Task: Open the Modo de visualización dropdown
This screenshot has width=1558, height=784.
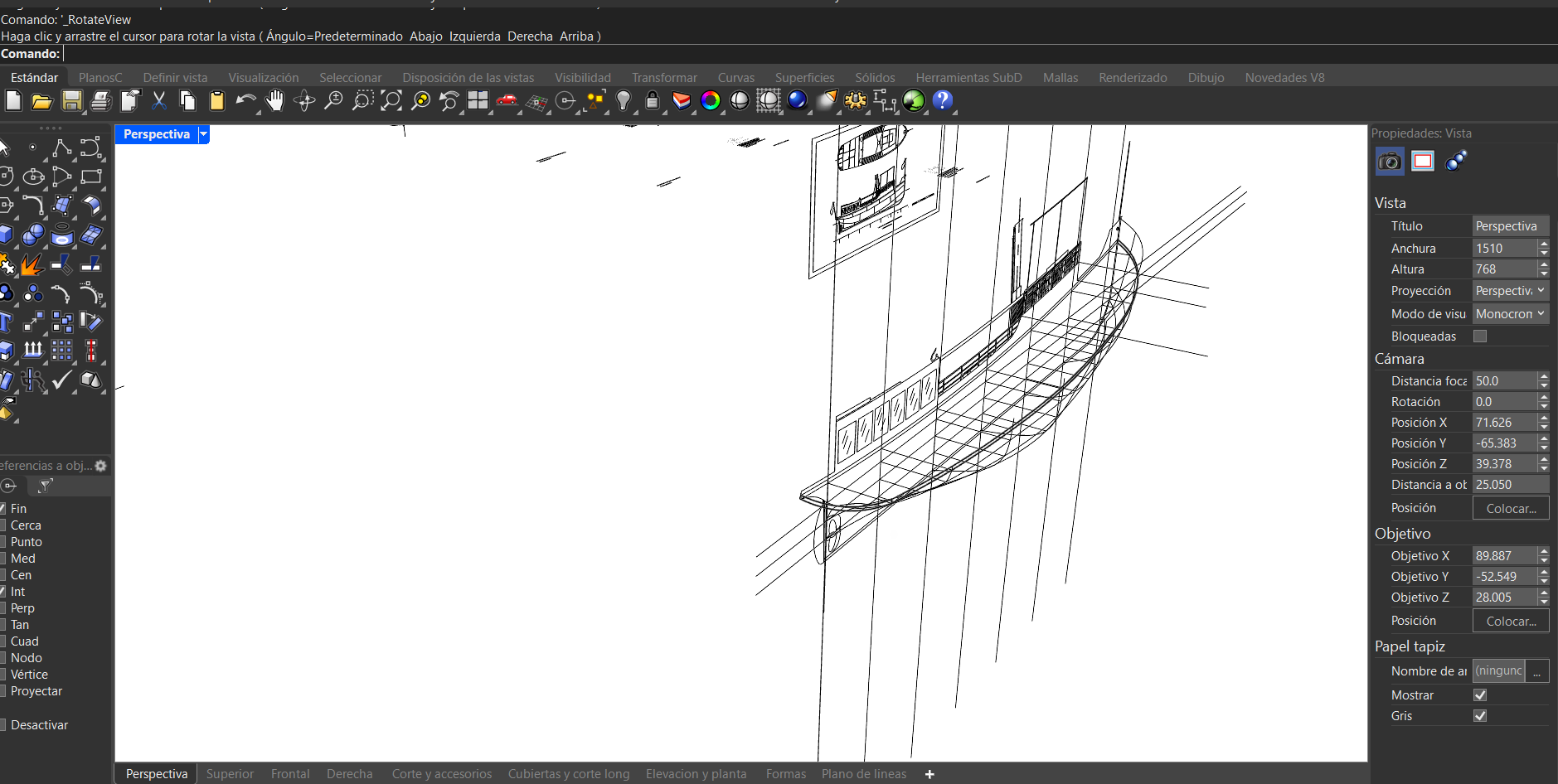Action: pyautogui.click(x=1511, y=314)
